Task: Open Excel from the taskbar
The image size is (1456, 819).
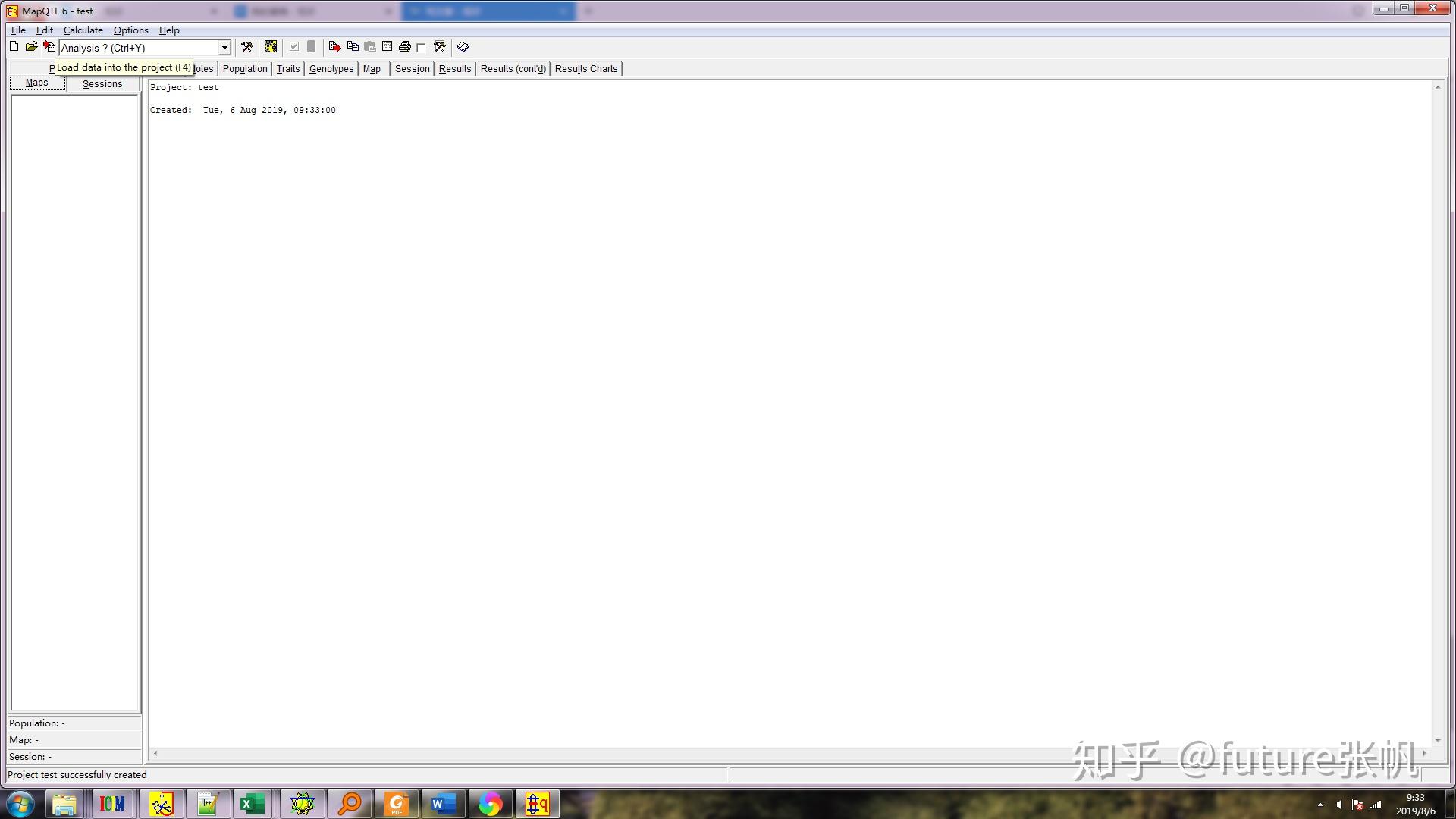Action: (253, 804)
